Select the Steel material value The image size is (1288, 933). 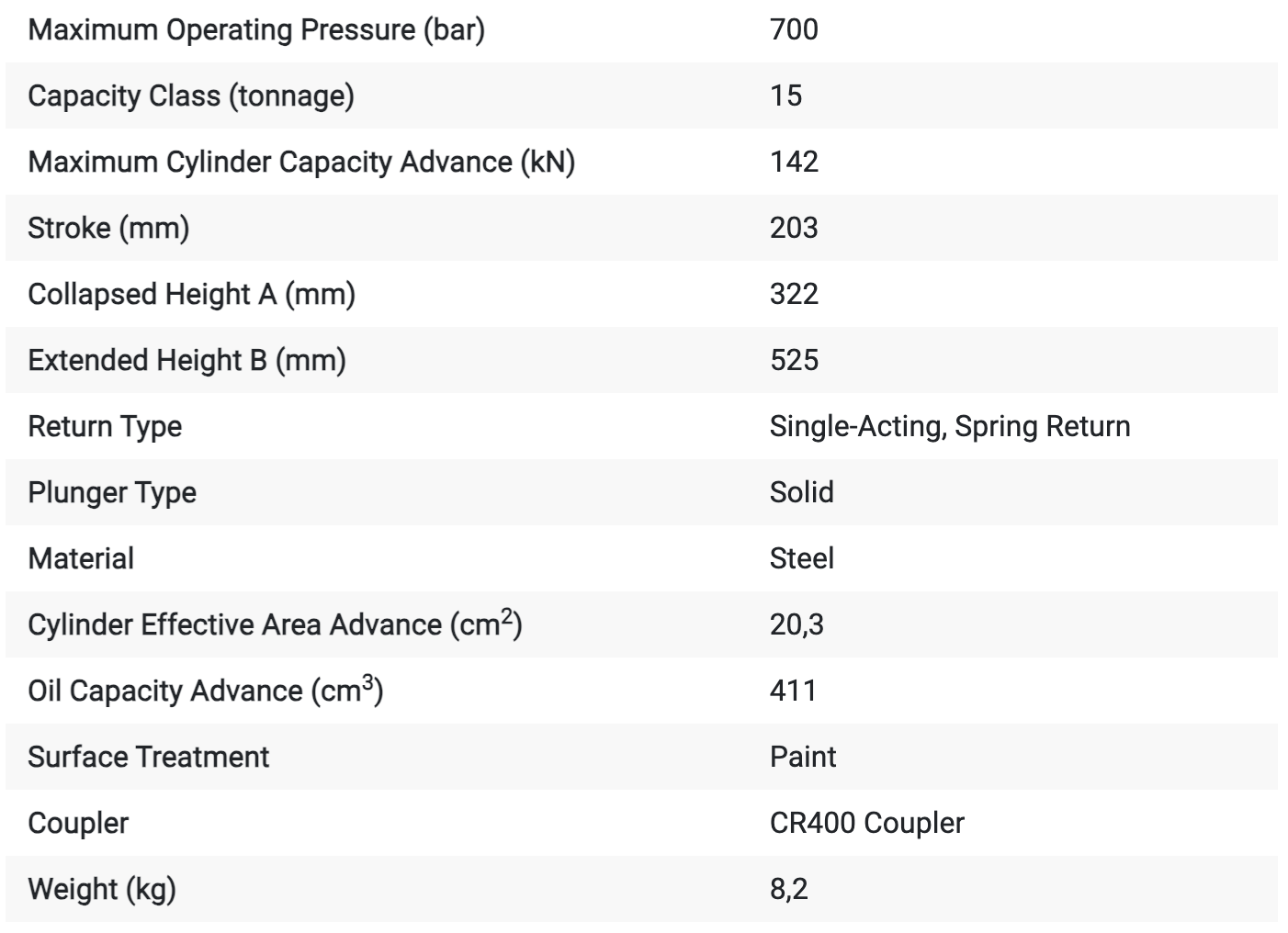tap(802, 558)
